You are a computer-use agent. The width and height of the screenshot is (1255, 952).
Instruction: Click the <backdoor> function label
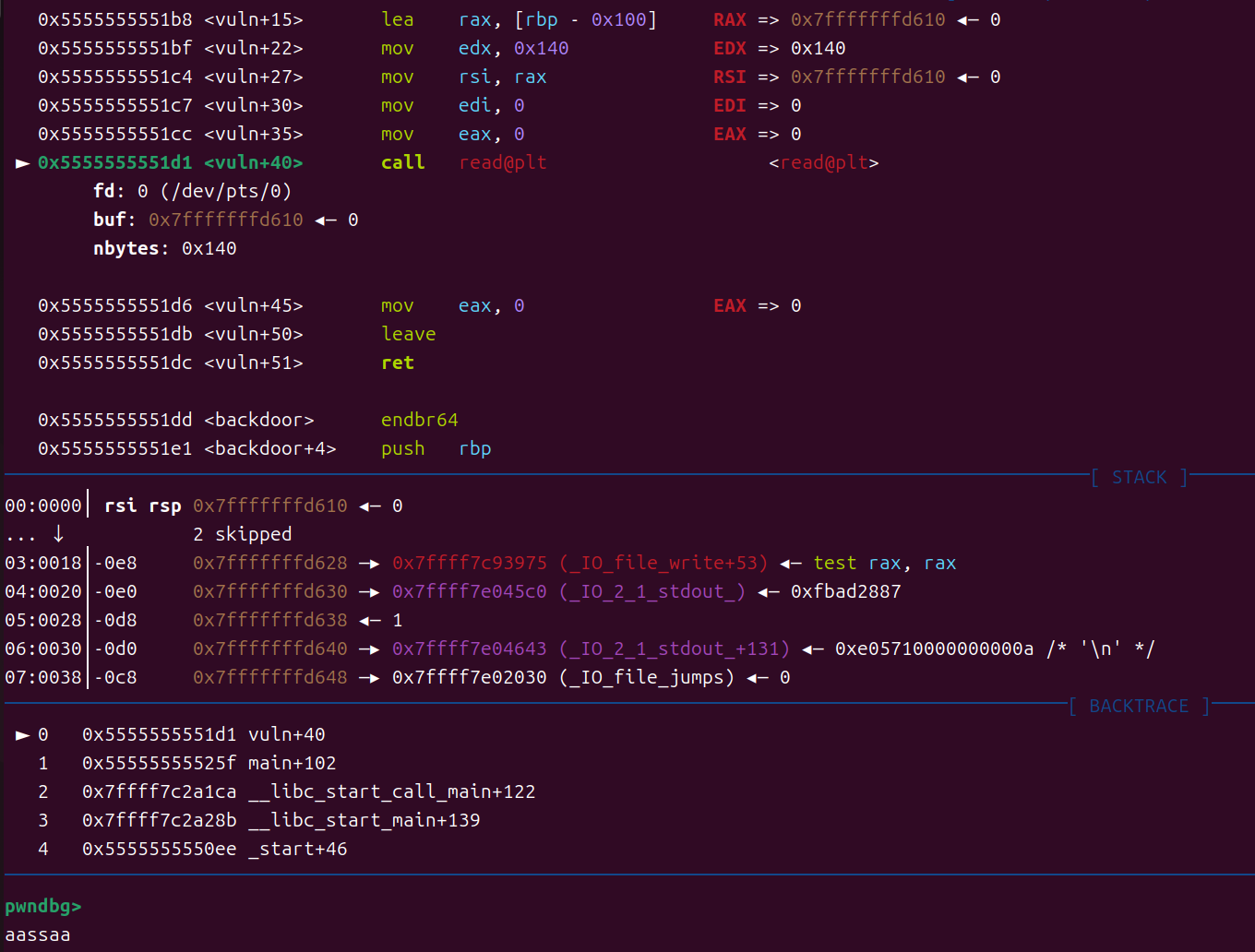pyautogui.click(x=258, y=420)
